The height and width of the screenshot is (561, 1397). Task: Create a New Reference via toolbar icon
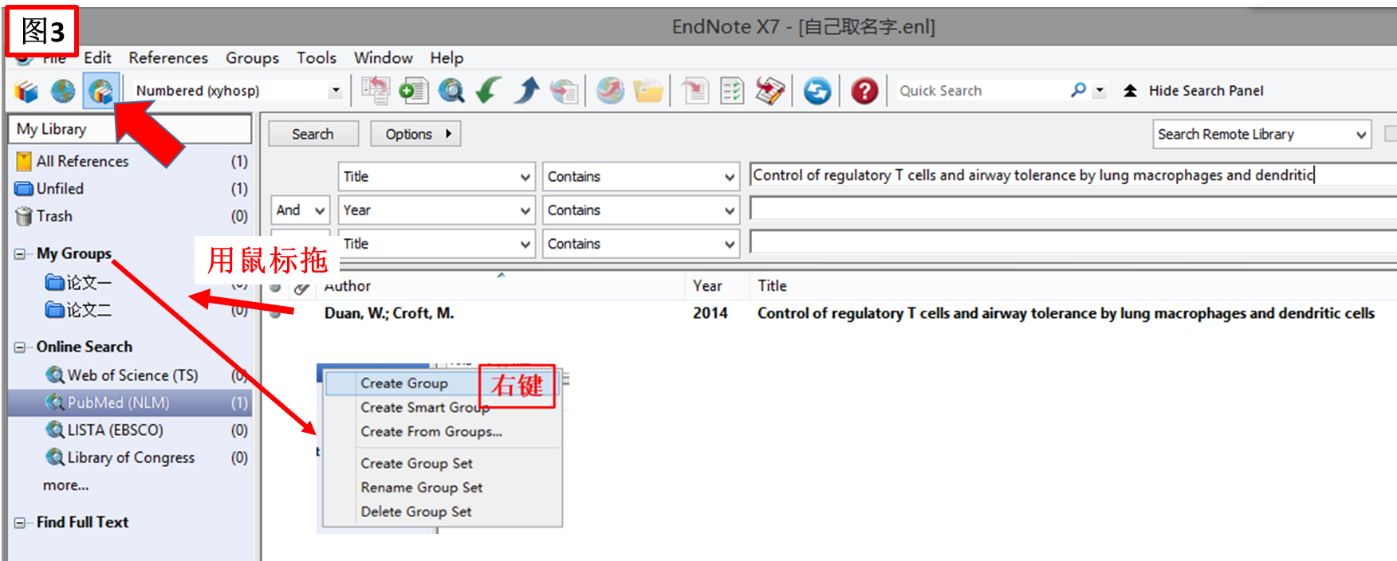(x=413, y=91)
